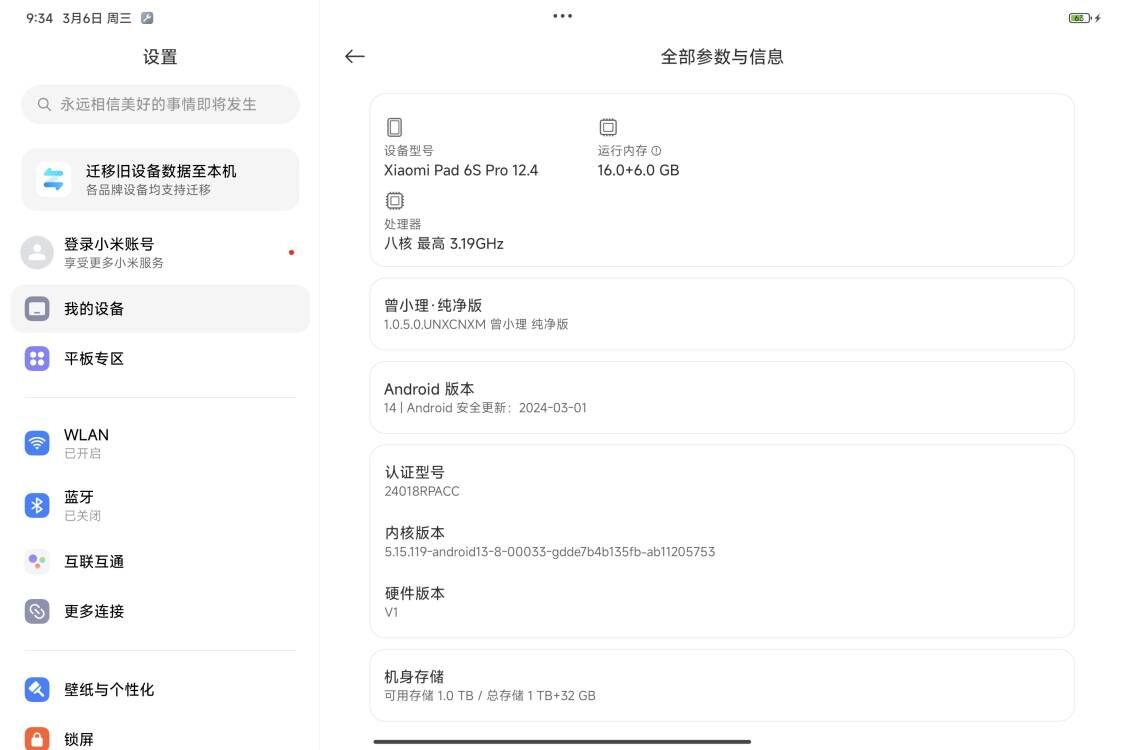Tap the bottom navigation gesture bar

[x=562, y=741]
